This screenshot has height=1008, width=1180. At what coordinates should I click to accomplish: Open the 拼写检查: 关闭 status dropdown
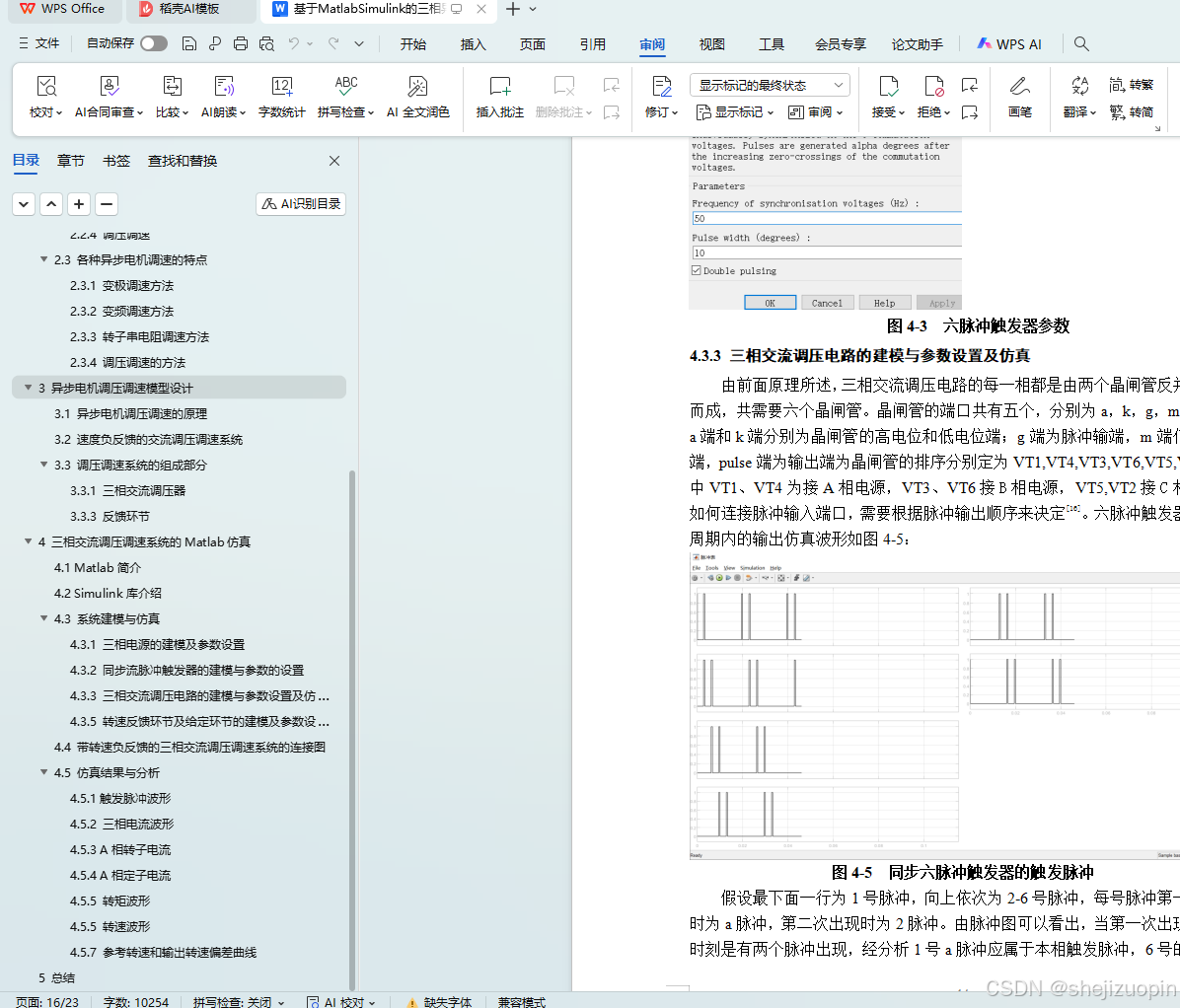click(239, 1001)
